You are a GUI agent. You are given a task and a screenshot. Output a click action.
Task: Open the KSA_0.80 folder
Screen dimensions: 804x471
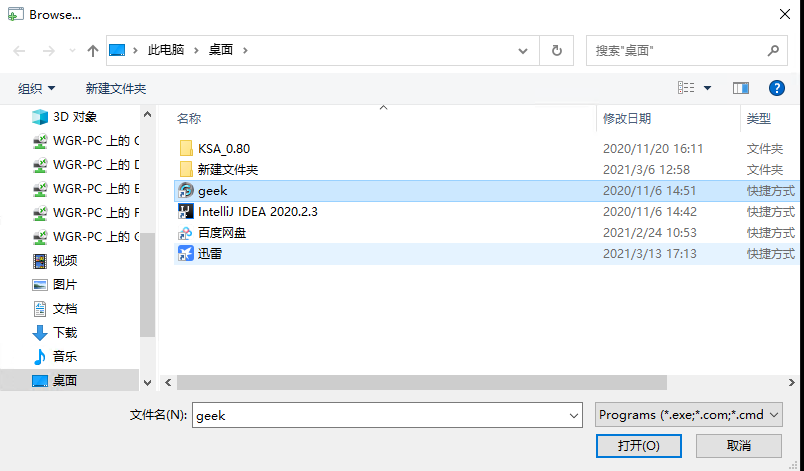pyautogui.click(x=223, y=148)
